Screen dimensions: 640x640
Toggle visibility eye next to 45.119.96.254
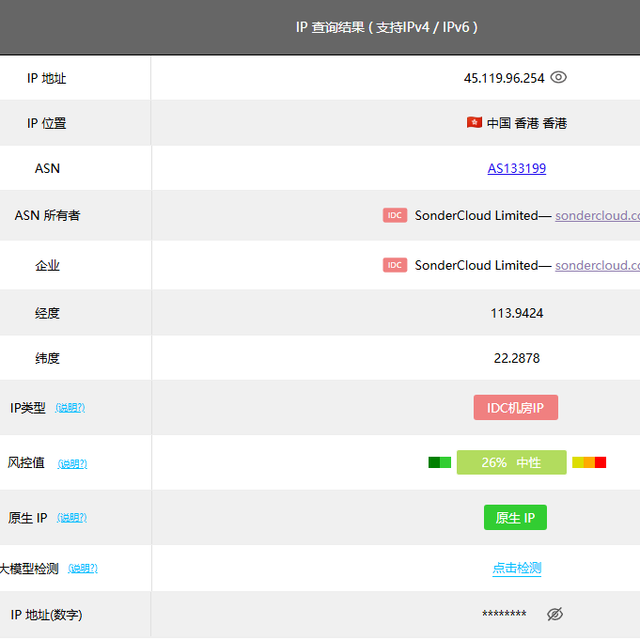[558, 77]
